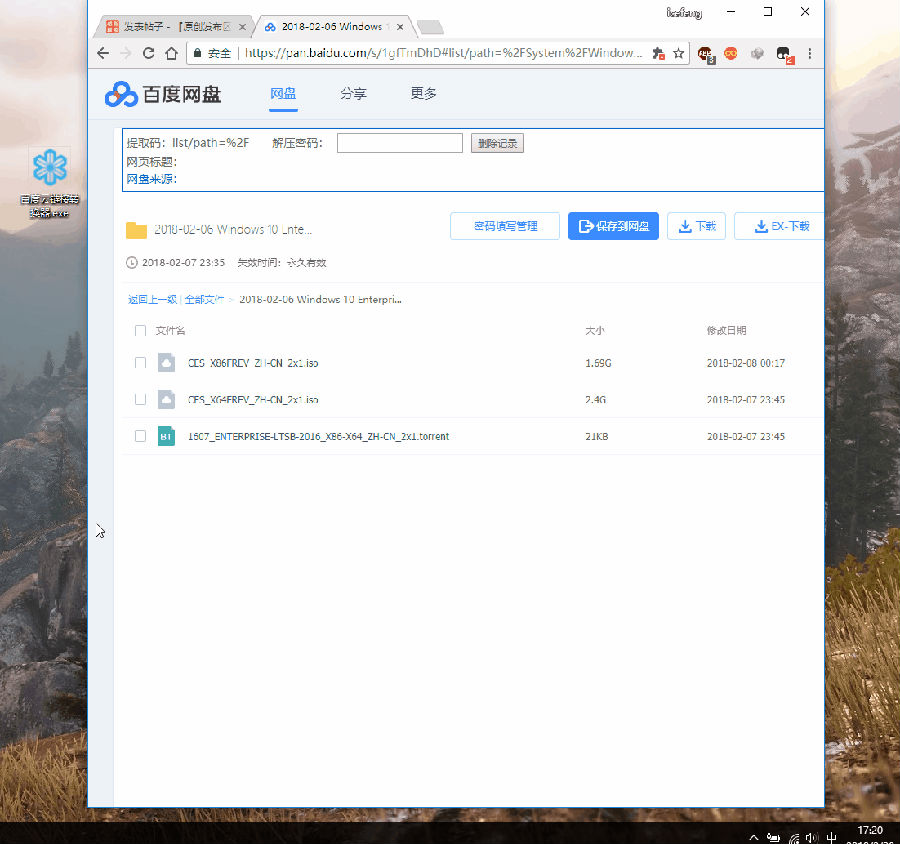Open the volume icon in system tray
Image resolution: width=900 pixels, height=844 pixels.
tap(812, 838)
